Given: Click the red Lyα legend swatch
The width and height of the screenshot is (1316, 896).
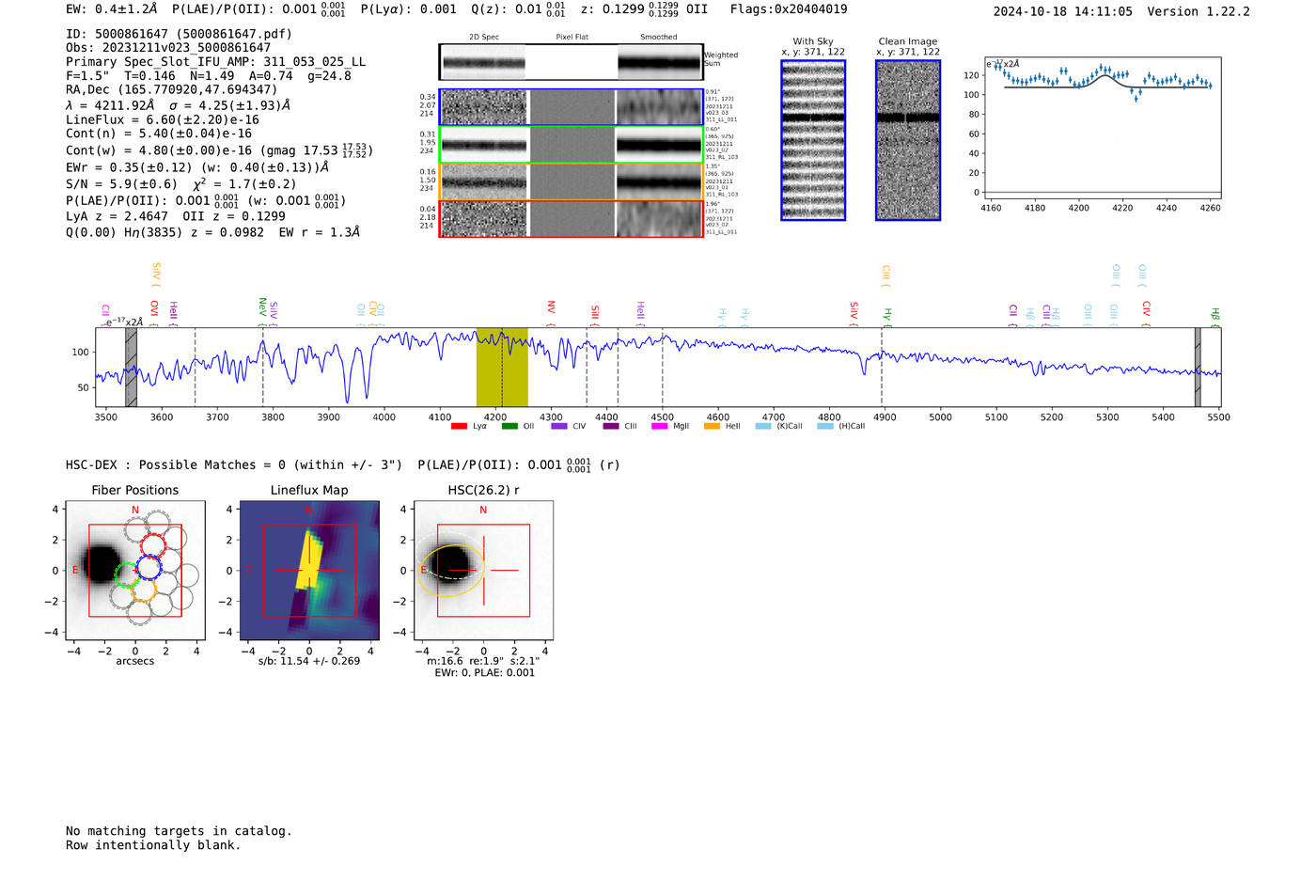Looking at the screenshot, I should pyautogui.click(x=459, y=427).
